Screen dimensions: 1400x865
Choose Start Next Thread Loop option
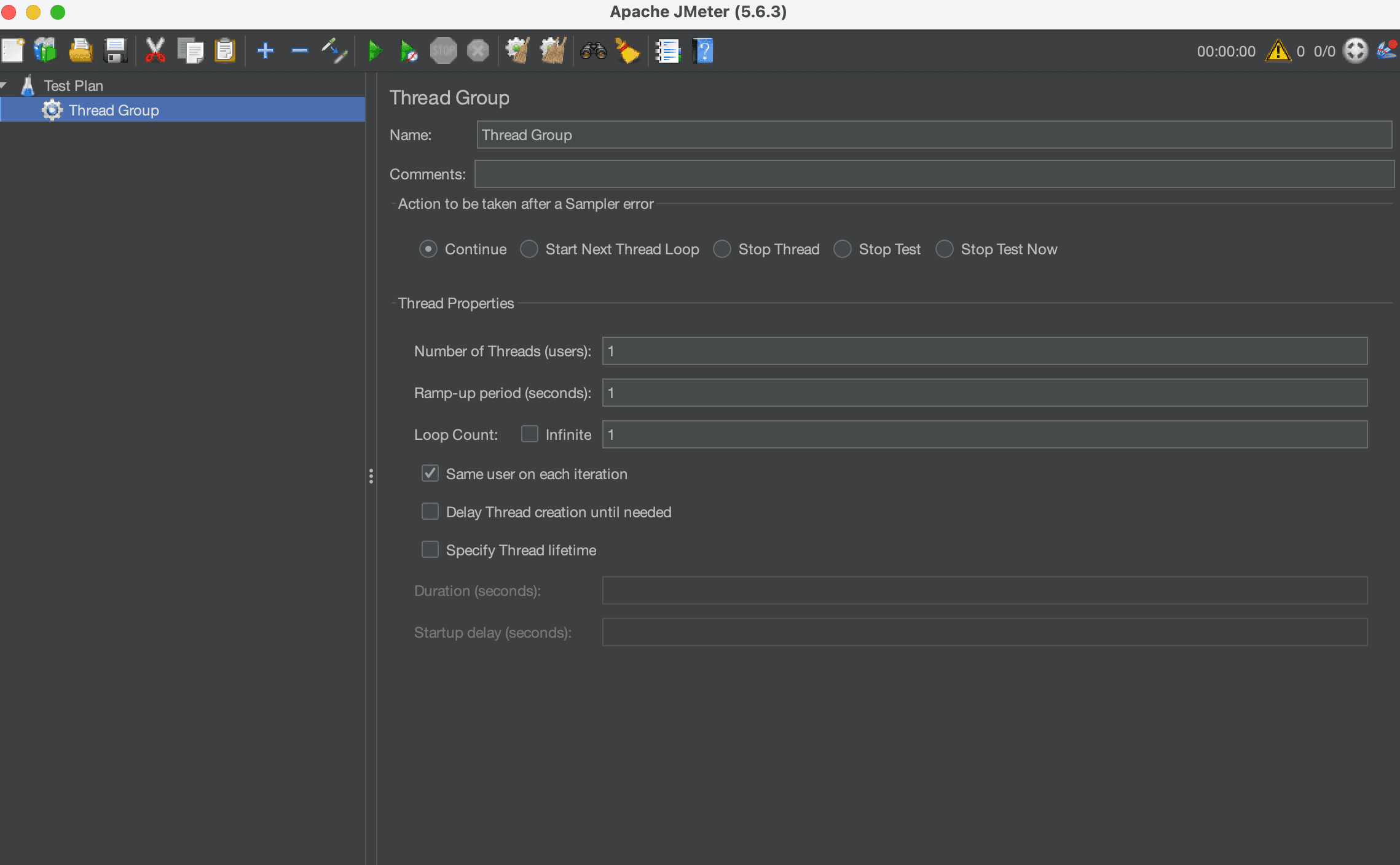point(529,249)
